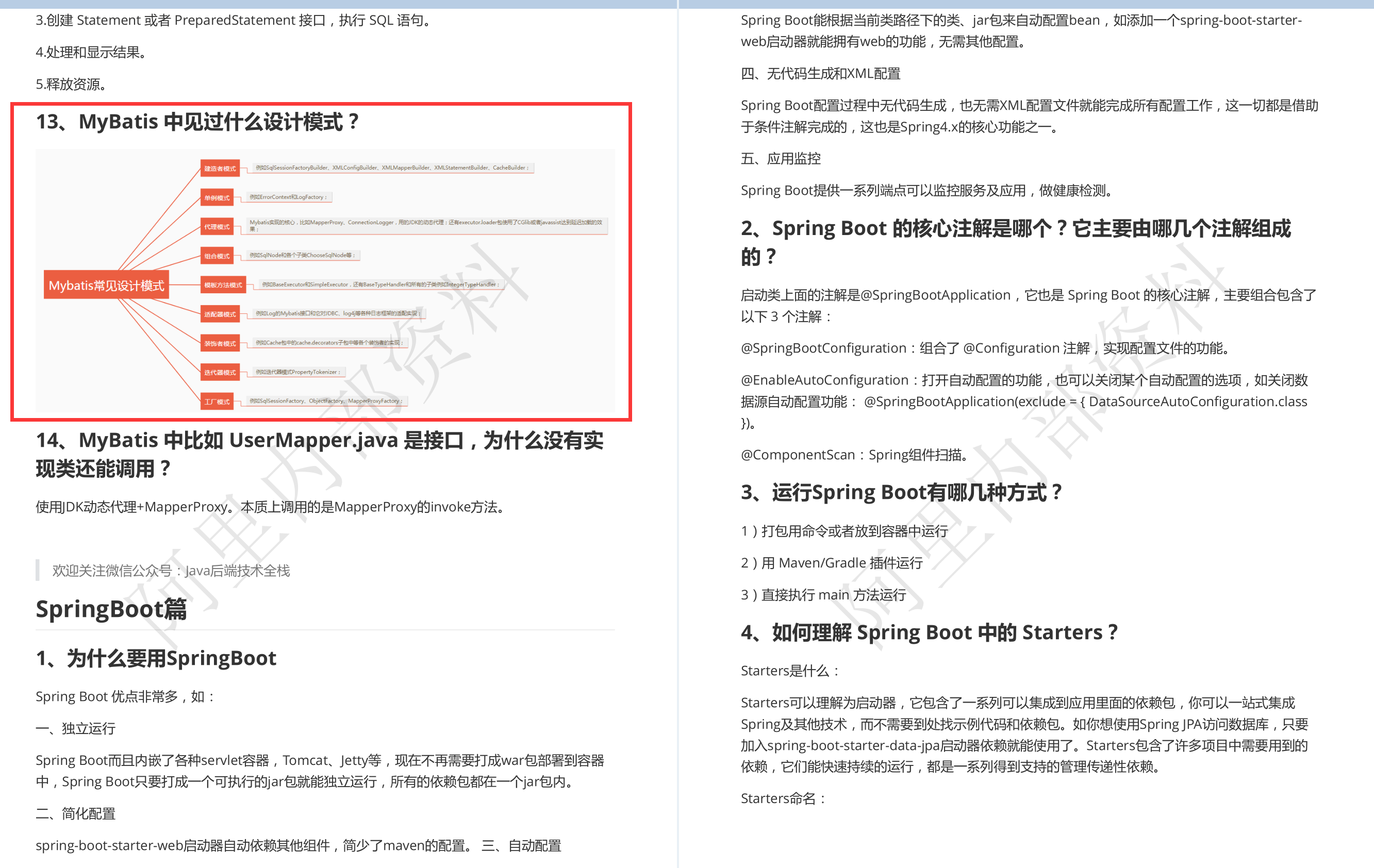Click heading 14 about UserMapper.java 是接口
1374x868 pixels.
[320, 454]
